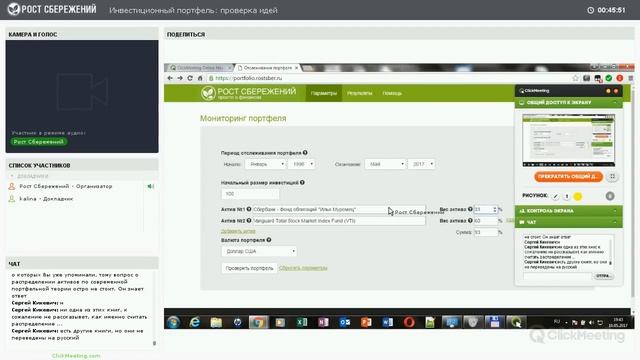Viewport: 640px width, 360px height.
Task: Click red browser extension icon
Action: pos(620,78)
